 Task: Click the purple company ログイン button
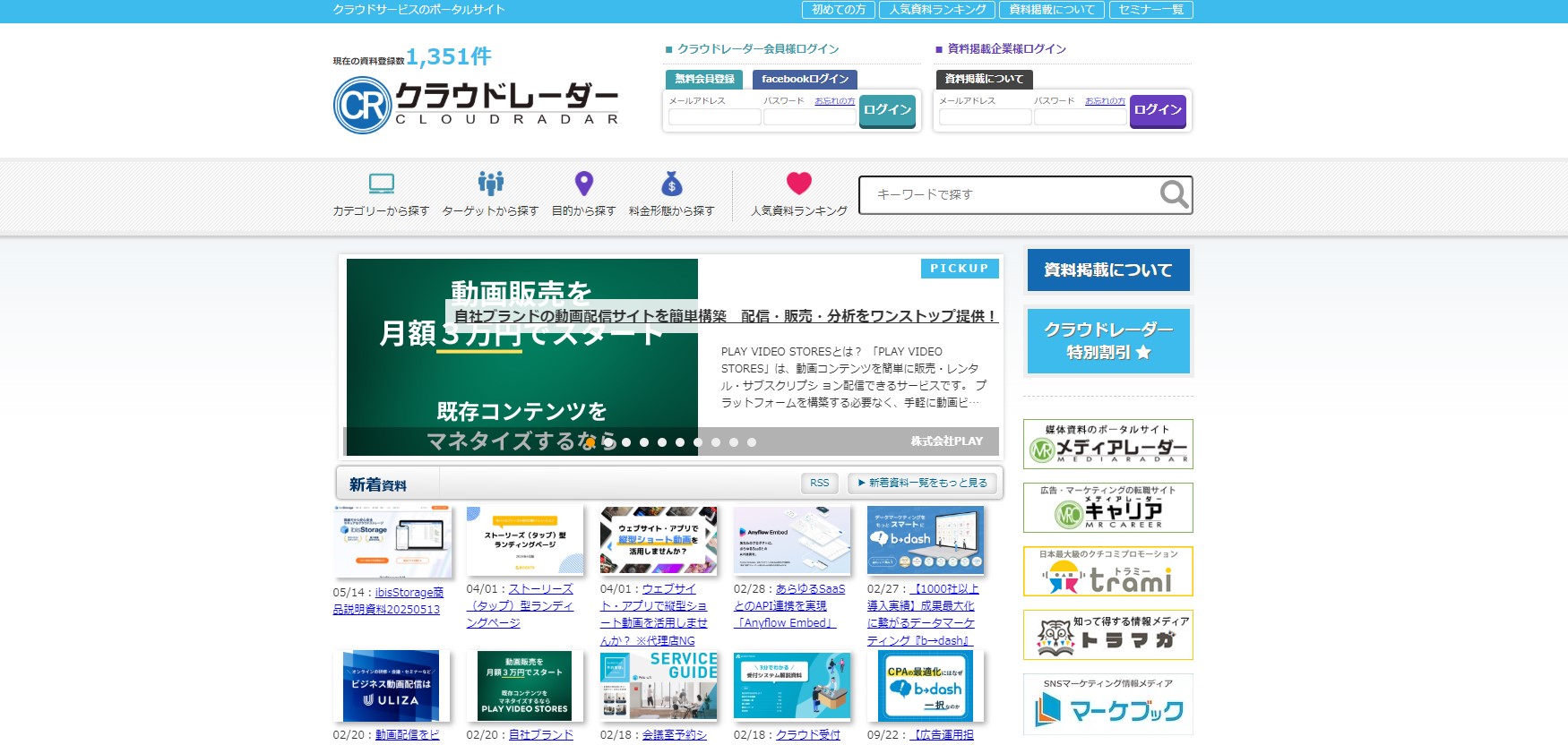click(x=1158, y=111)
